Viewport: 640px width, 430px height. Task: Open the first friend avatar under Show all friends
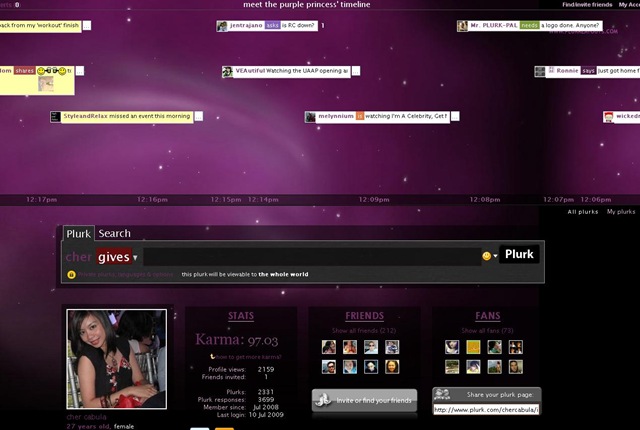329,347
